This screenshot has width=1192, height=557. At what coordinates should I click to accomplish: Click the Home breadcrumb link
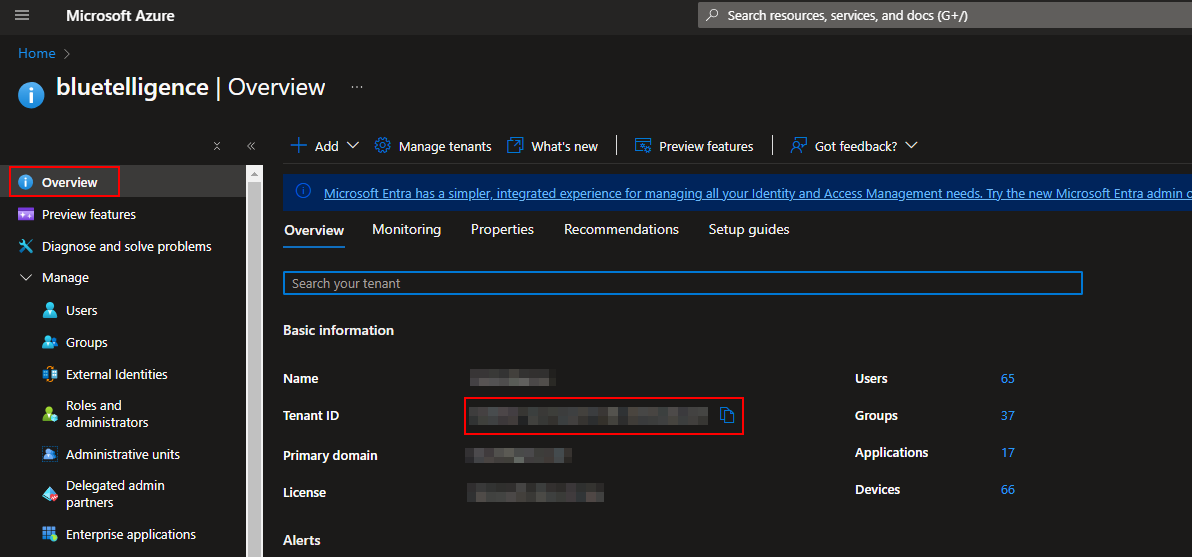point(37,53)
